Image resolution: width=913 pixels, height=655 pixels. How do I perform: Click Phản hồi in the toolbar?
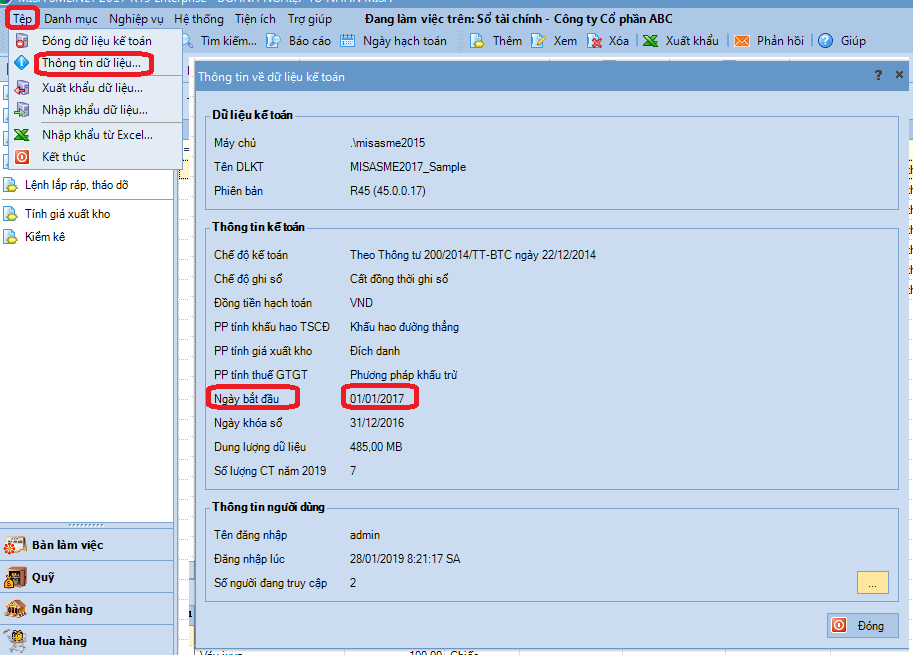780,41
